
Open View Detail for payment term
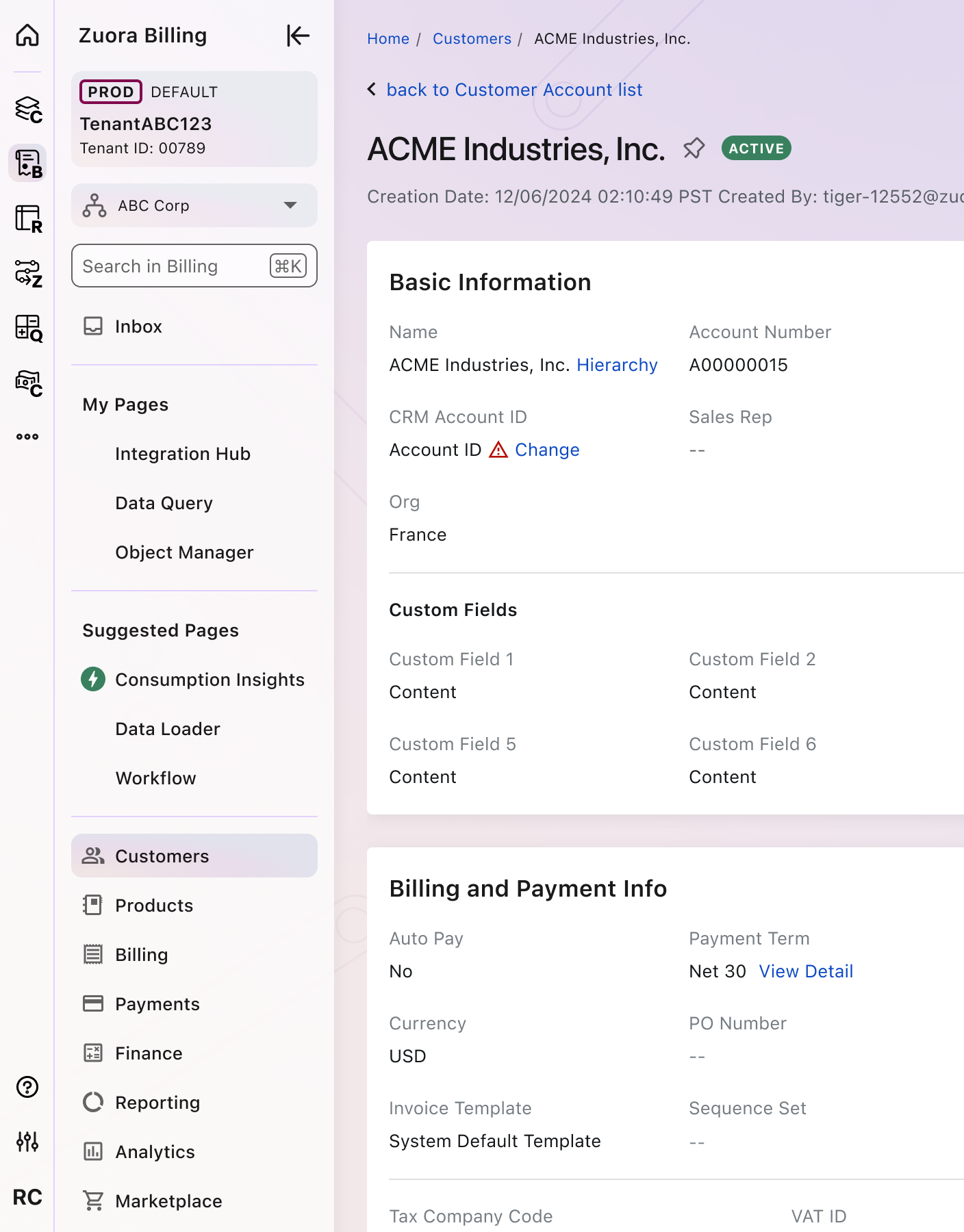click(x=806, y=971)
